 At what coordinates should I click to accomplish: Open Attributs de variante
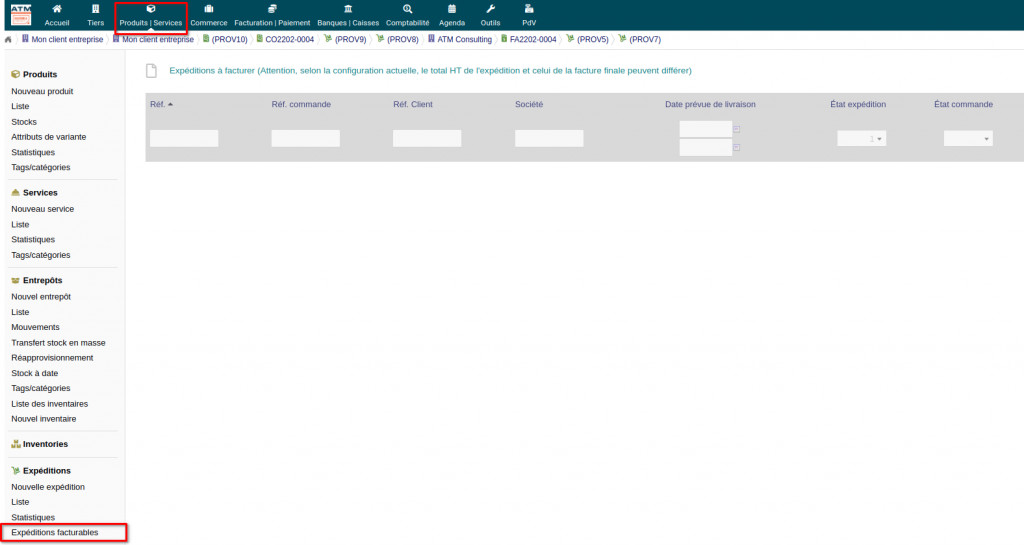click(x=48, y=137)
